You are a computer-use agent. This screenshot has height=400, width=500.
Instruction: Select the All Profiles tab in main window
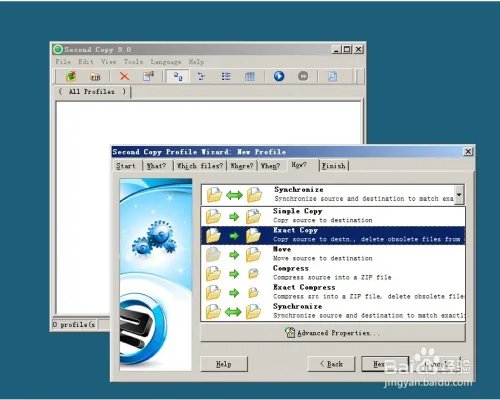pyautogui.click(x=92, y=92)
